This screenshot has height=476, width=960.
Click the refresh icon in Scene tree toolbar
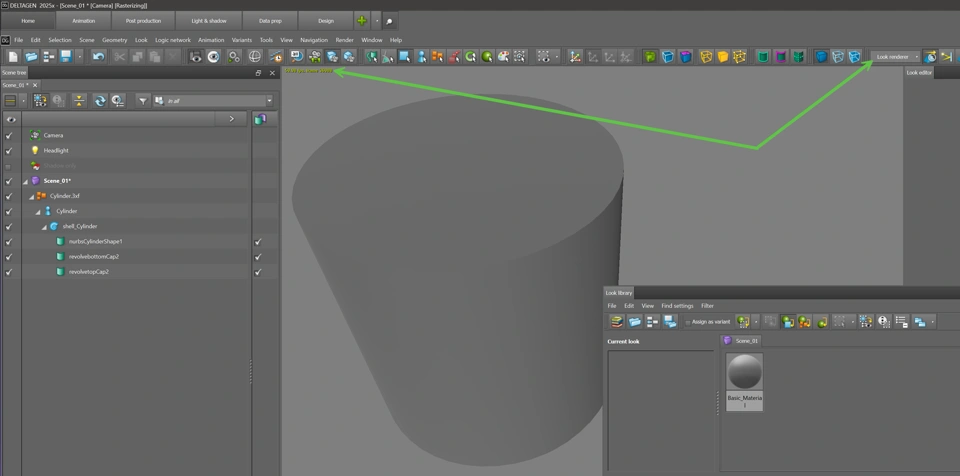[x=100, y=101]
